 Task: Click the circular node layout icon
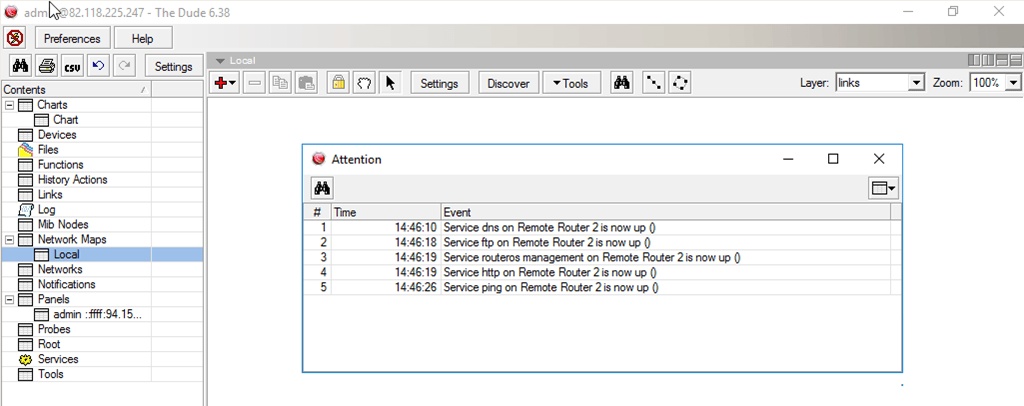(x=680, y=84)
